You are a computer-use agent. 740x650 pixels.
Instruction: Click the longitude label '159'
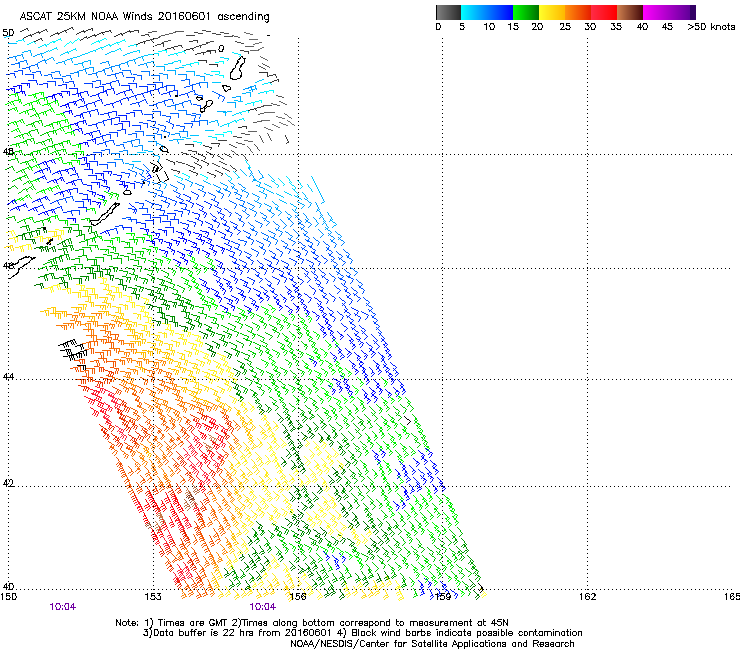tap(443, 597)
